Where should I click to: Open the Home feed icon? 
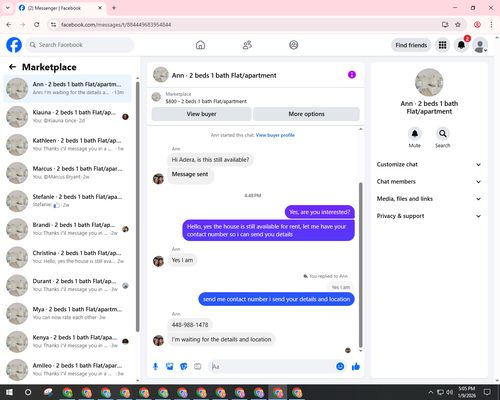tap(200, 45)
